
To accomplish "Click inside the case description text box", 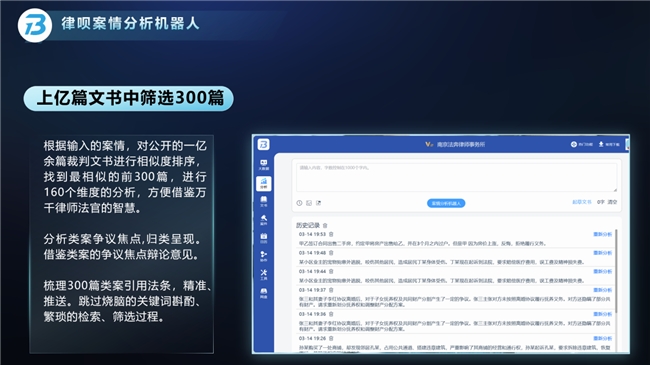I will 456,177.
